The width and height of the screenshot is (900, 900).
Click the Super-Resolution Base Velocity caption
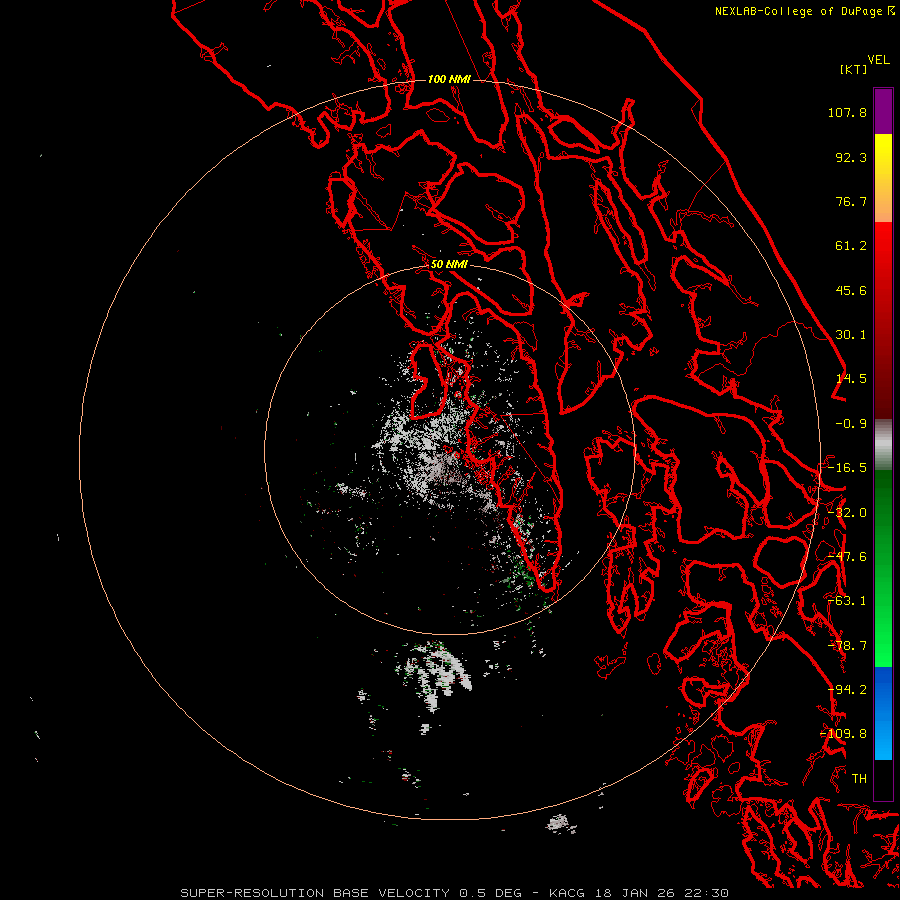coord(454,893)
